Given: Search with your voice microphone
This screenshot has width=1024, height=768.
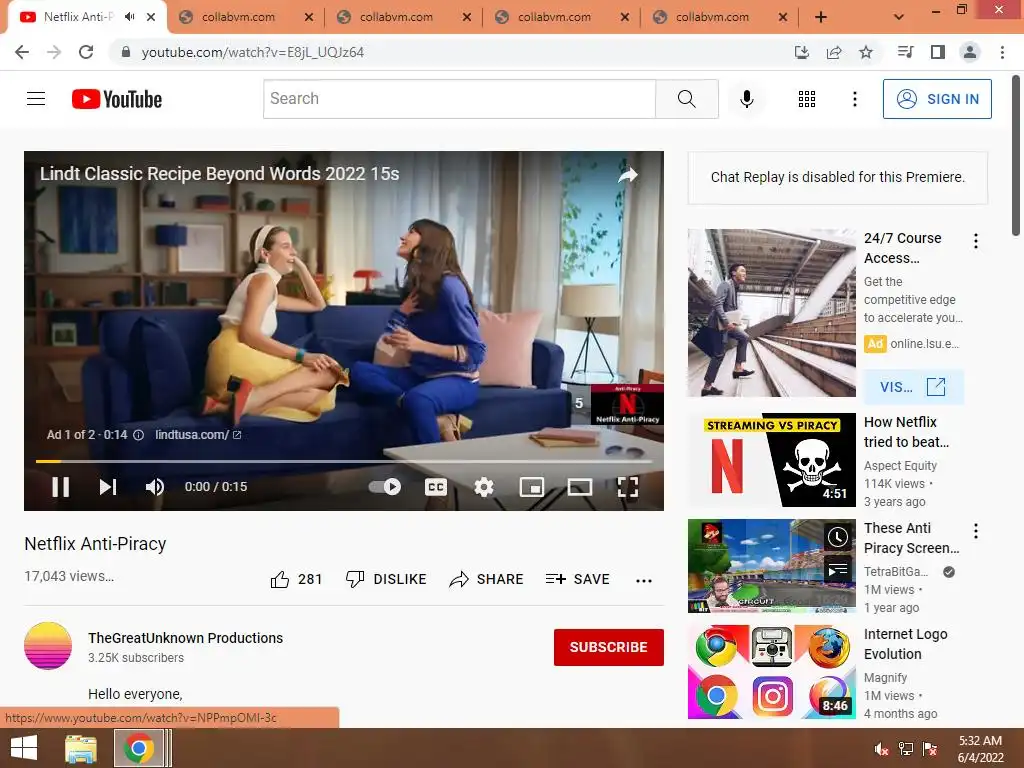Looking at the screenshot, I should pos(746,99).
